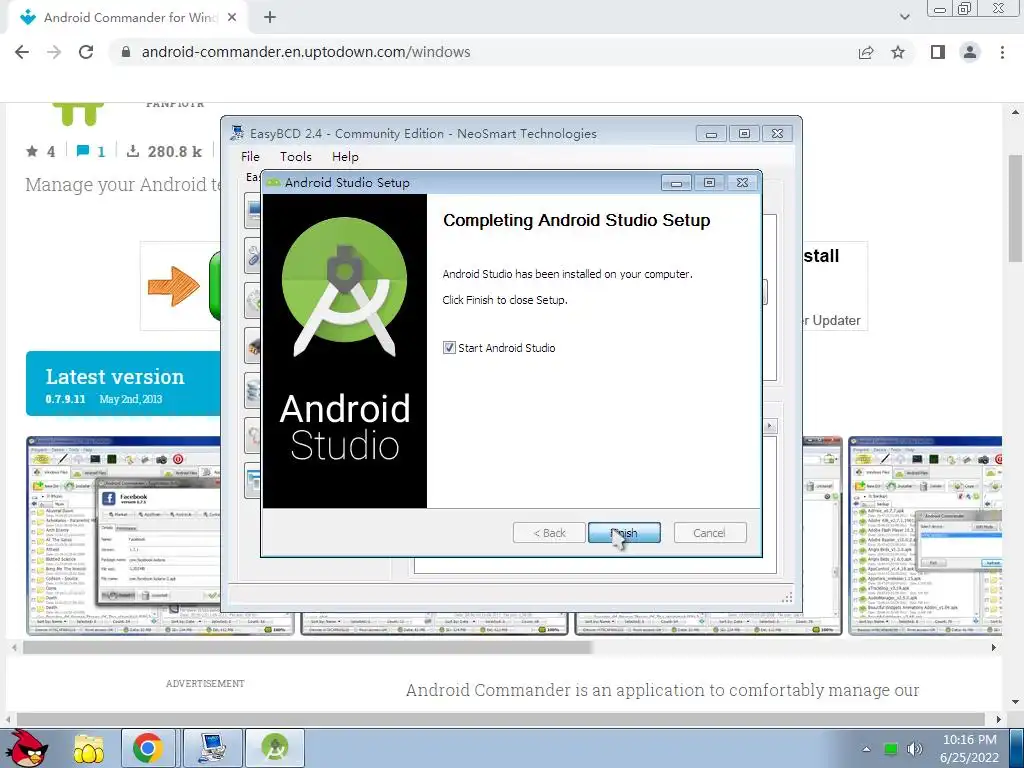Click the green tray status icon
This screenshot has height=768, width=1024.
point(890,749)
